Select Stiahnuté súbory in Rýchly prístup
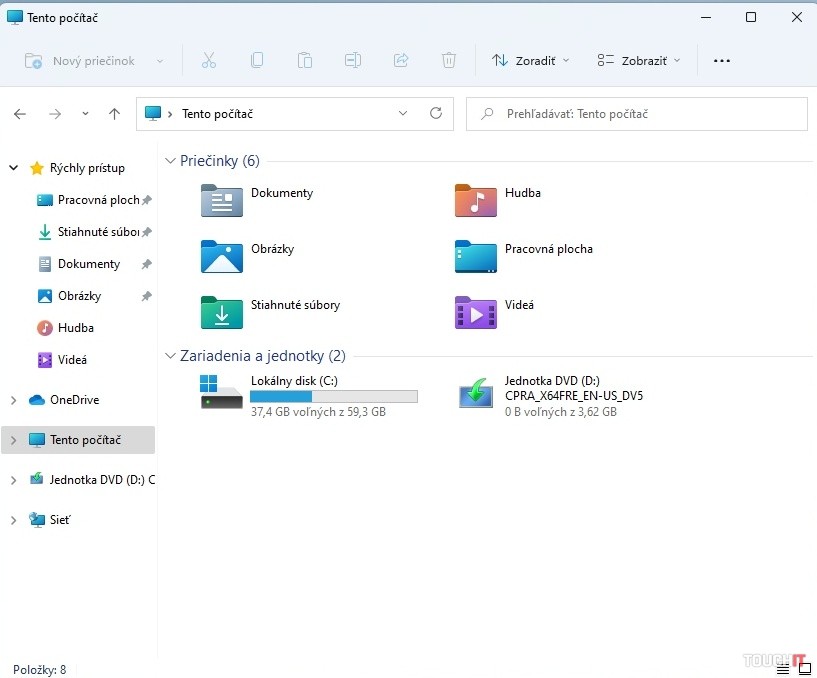Viewport: 817px width, 678px height. click(x=97, y=232)
